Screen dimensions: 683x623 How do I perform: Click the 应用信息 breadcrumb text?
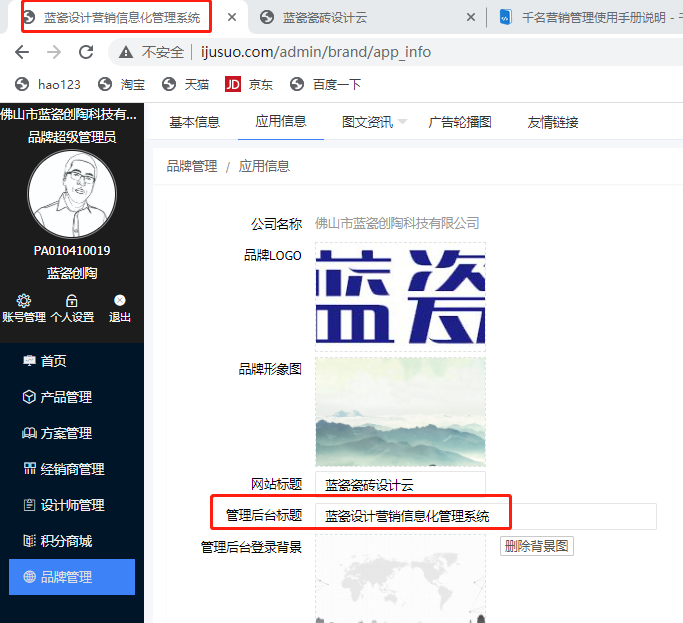(x=264, y=166)
